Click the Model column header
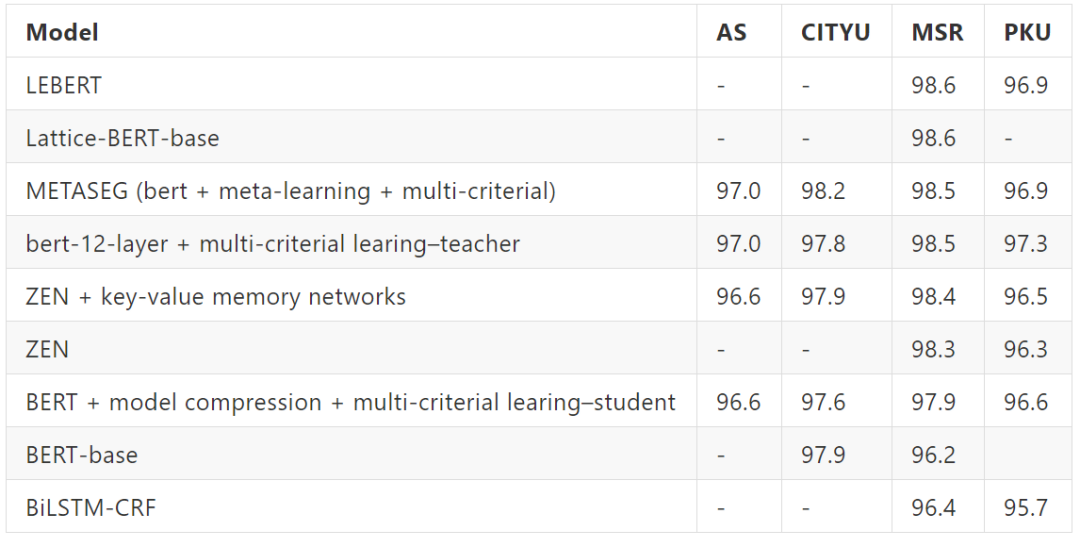1080x547 pixels. coord(62,32)
